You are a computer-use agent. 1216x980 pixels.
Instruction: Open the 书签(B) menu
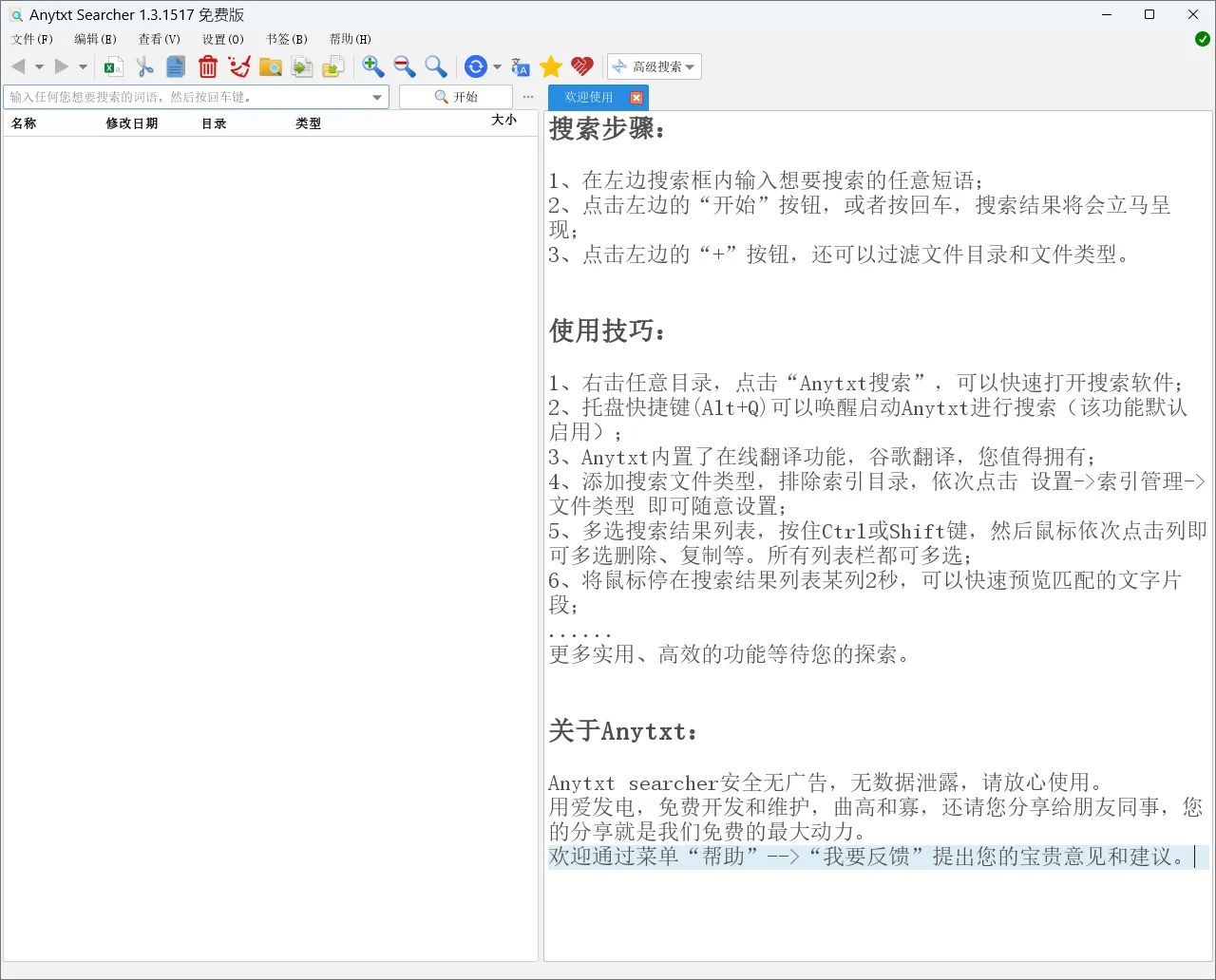[286, 39]
